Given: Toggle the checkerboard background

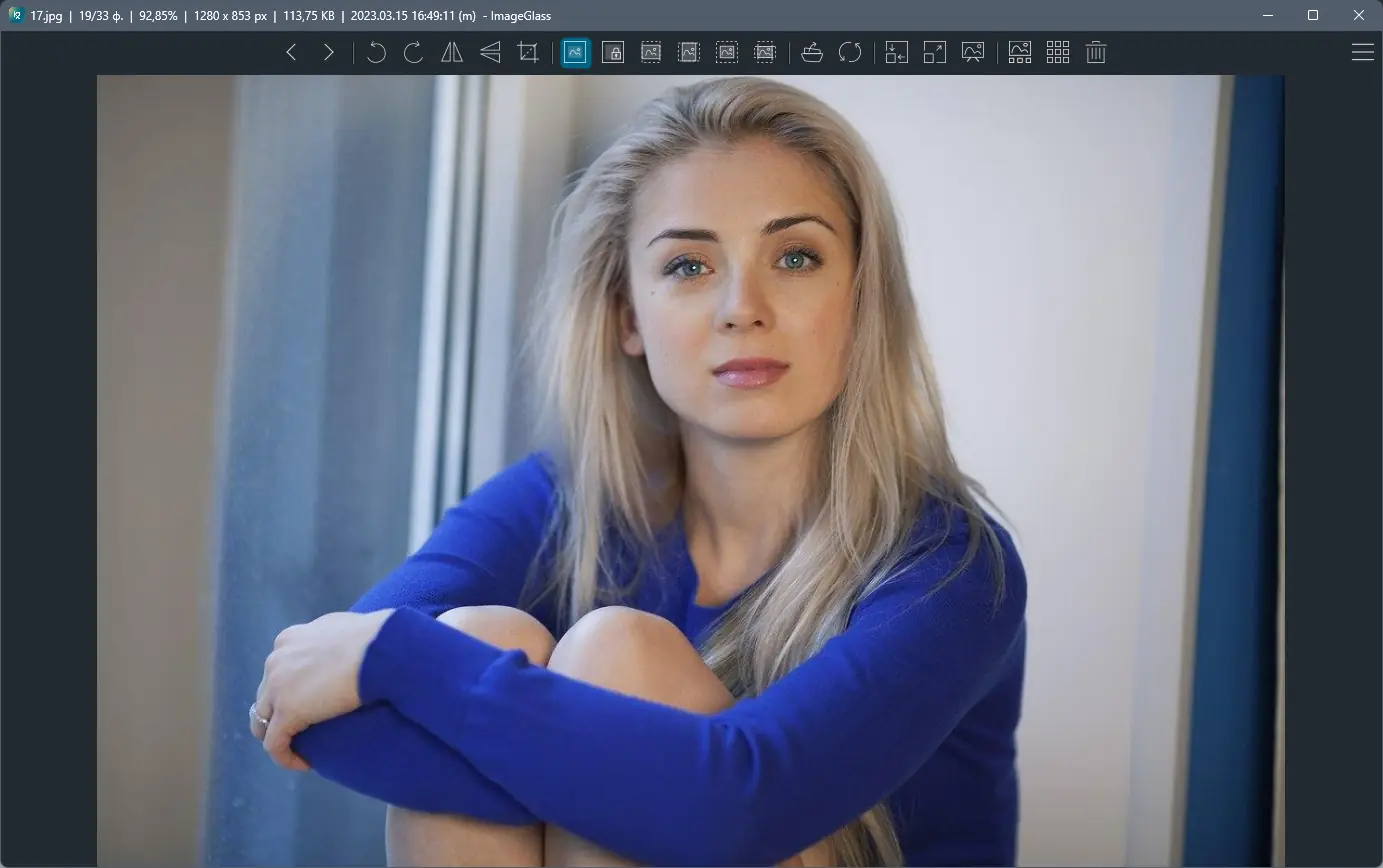Looking at the screenshot, I should pos(1058,53).
